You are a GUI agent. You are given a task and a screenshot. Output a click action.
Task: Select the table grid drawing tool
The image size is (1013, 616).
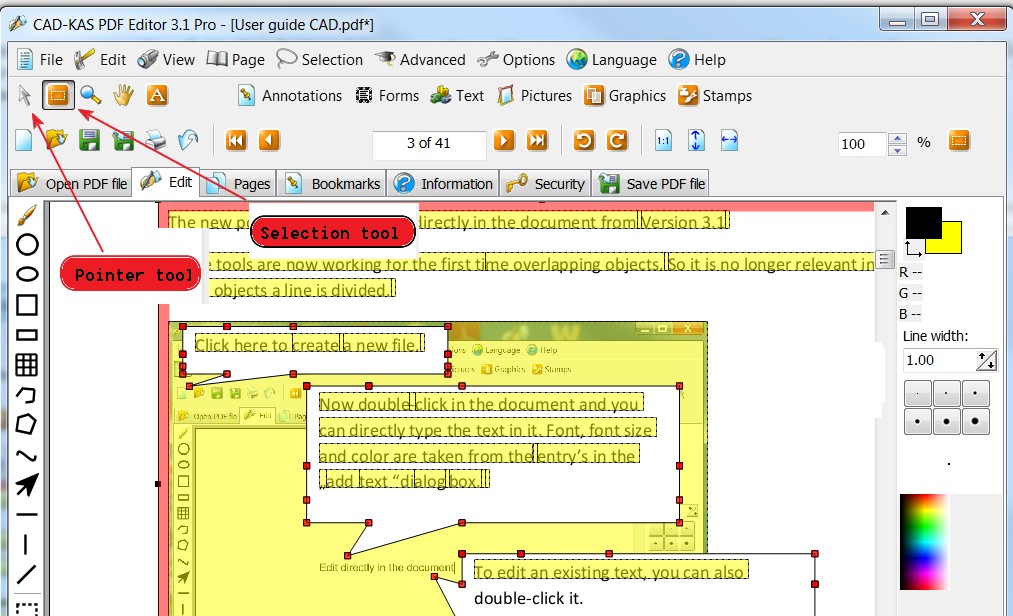(x=27, y=365)
